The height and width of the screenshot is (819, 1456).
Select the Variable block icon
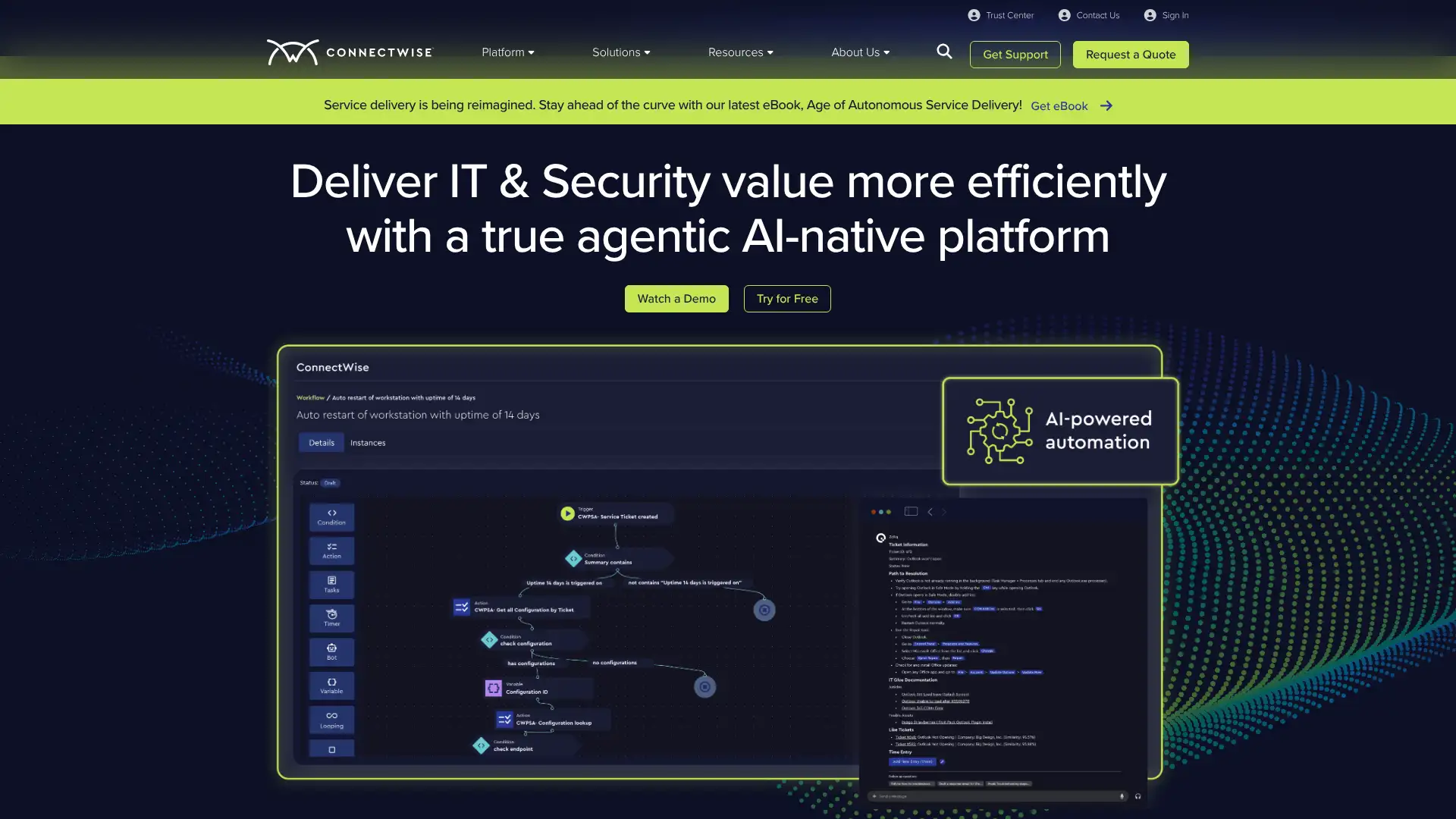coord(331,686)
